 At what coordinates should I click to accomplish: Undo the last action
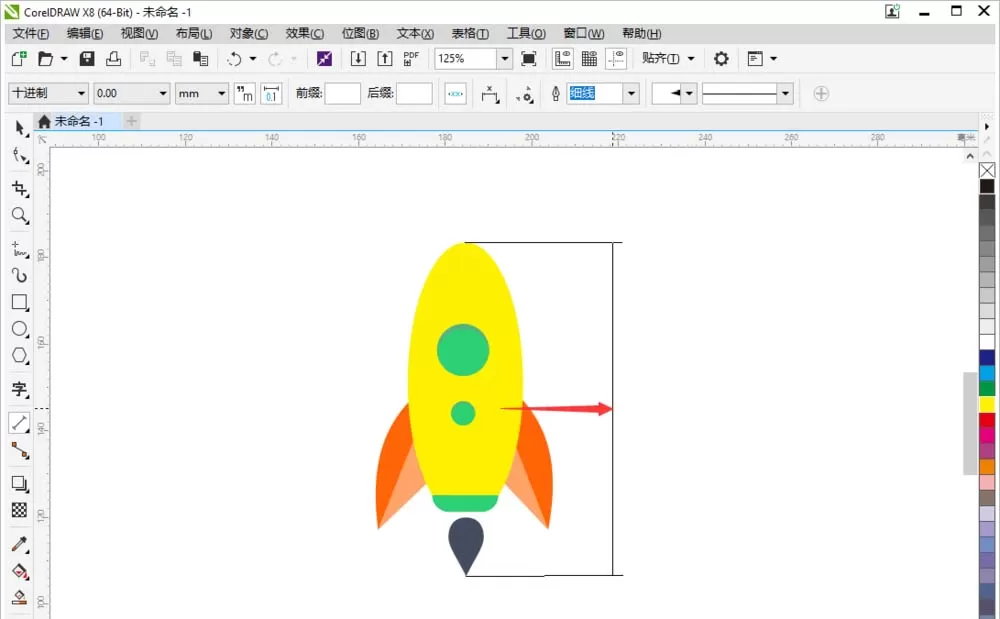[x=235, y=59]
